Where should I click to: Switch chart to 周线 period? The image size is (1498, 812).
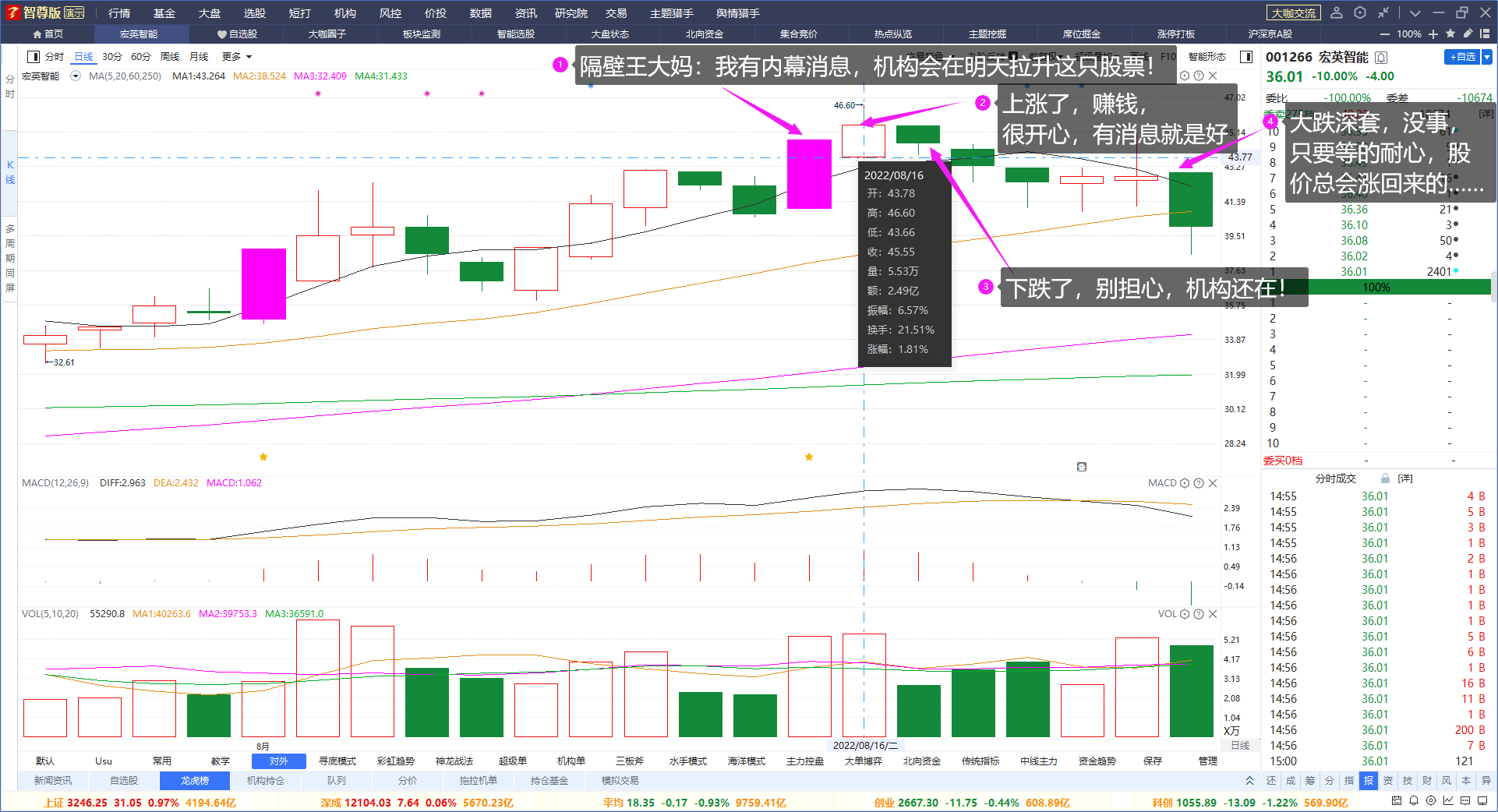click(x=170, y=57)
